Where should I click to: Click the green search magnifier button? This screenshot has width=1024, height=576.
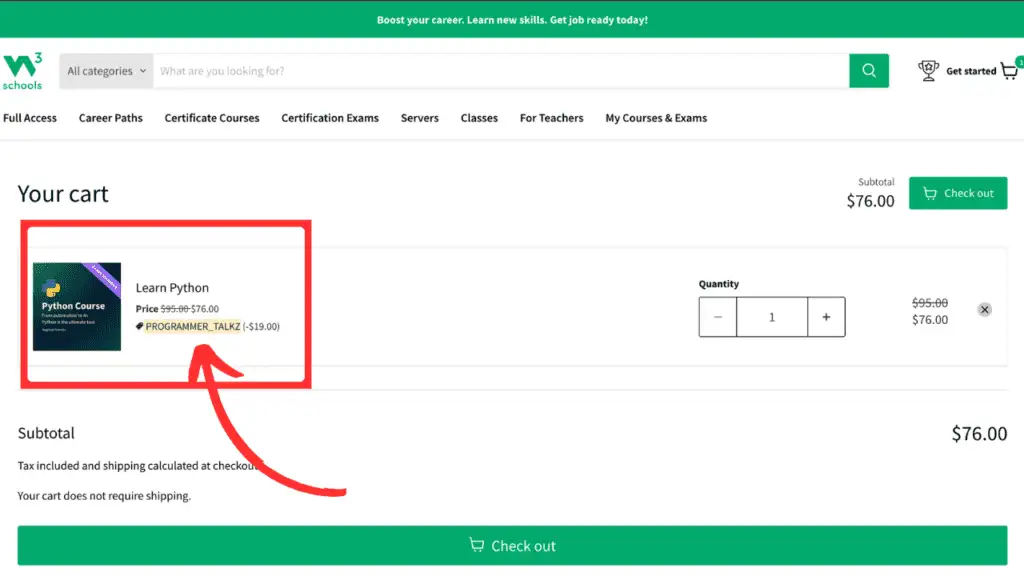869,71
